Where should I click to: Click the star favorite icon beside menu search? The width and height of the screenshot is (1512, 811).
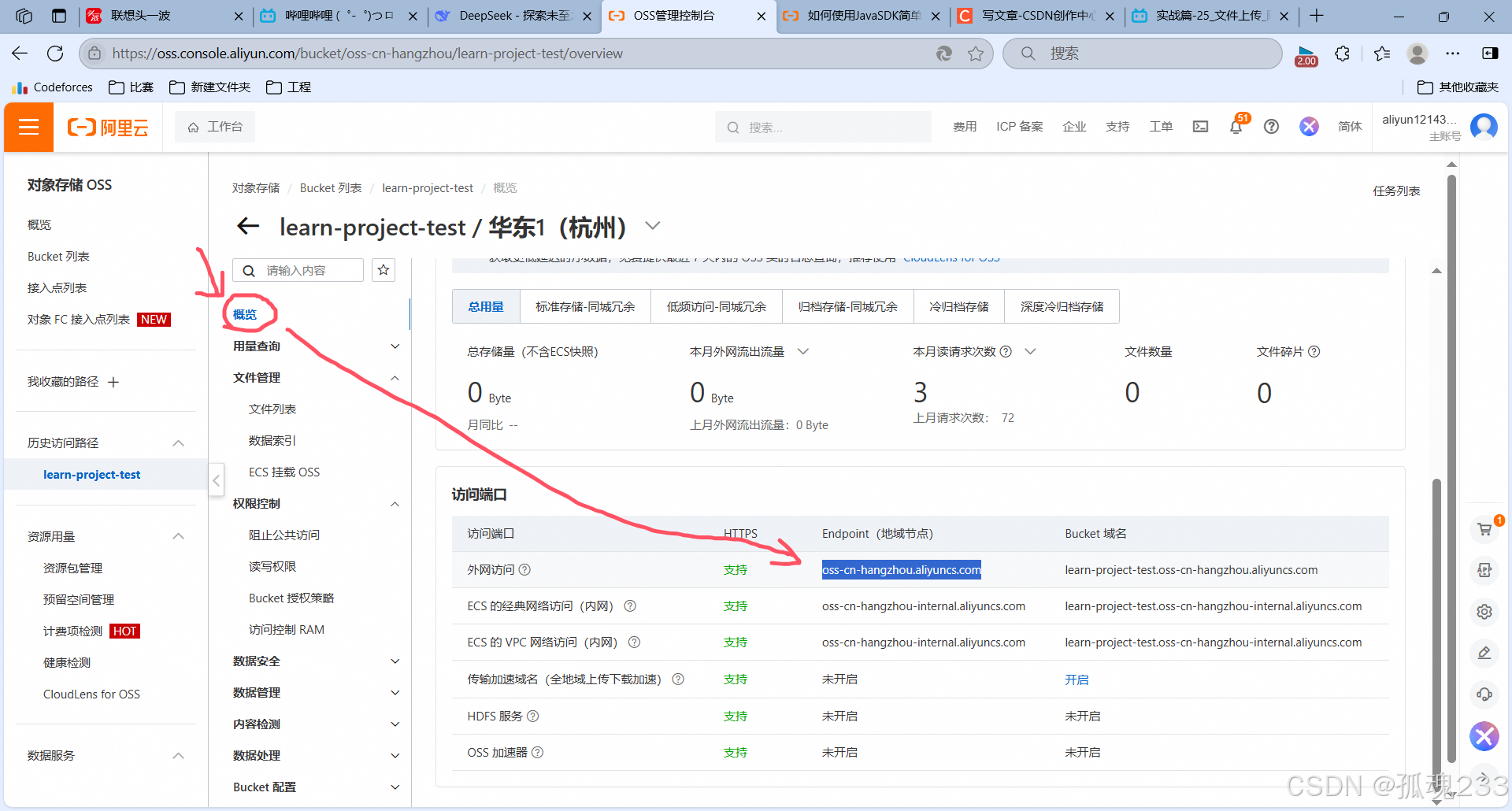pyautogui.click(x=384, y=270)
